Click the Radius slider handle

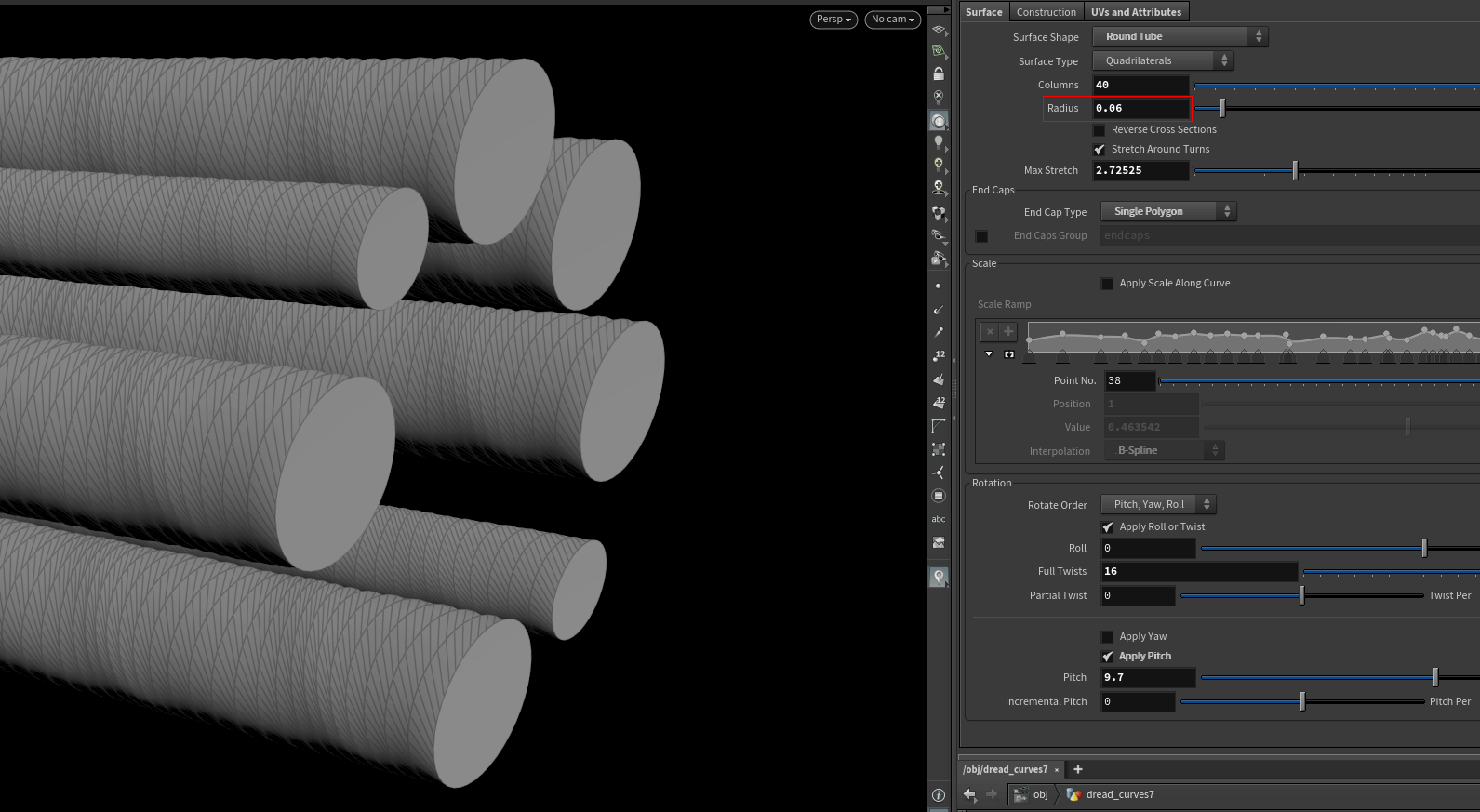1222,109
